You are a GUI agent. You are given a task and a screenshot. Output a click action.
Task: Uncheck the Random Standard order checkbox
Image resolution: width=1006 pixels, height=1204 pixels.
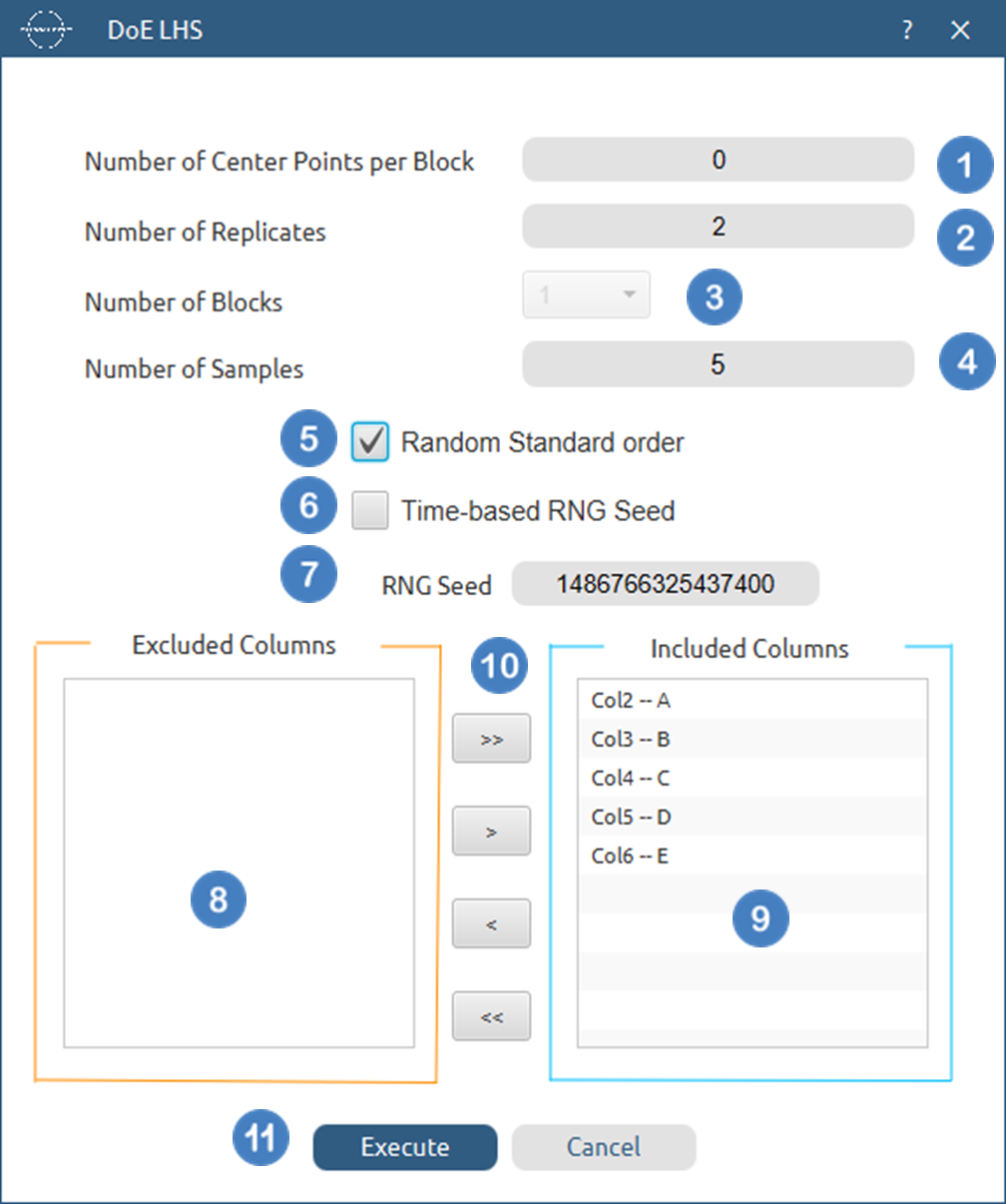click(370, 441)
